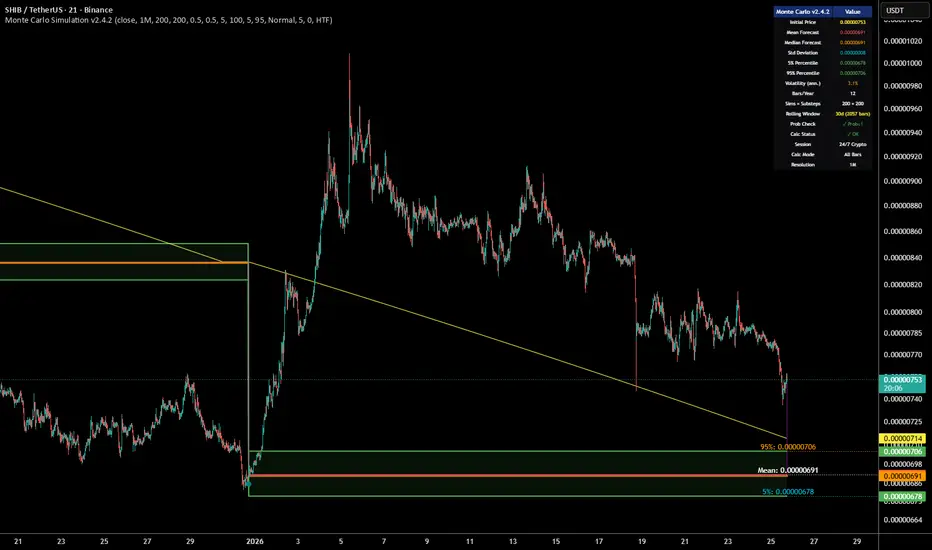932x550 pixels.
Task: Click the 0.00000800 price scale label
Action: [x=902, y=312]
